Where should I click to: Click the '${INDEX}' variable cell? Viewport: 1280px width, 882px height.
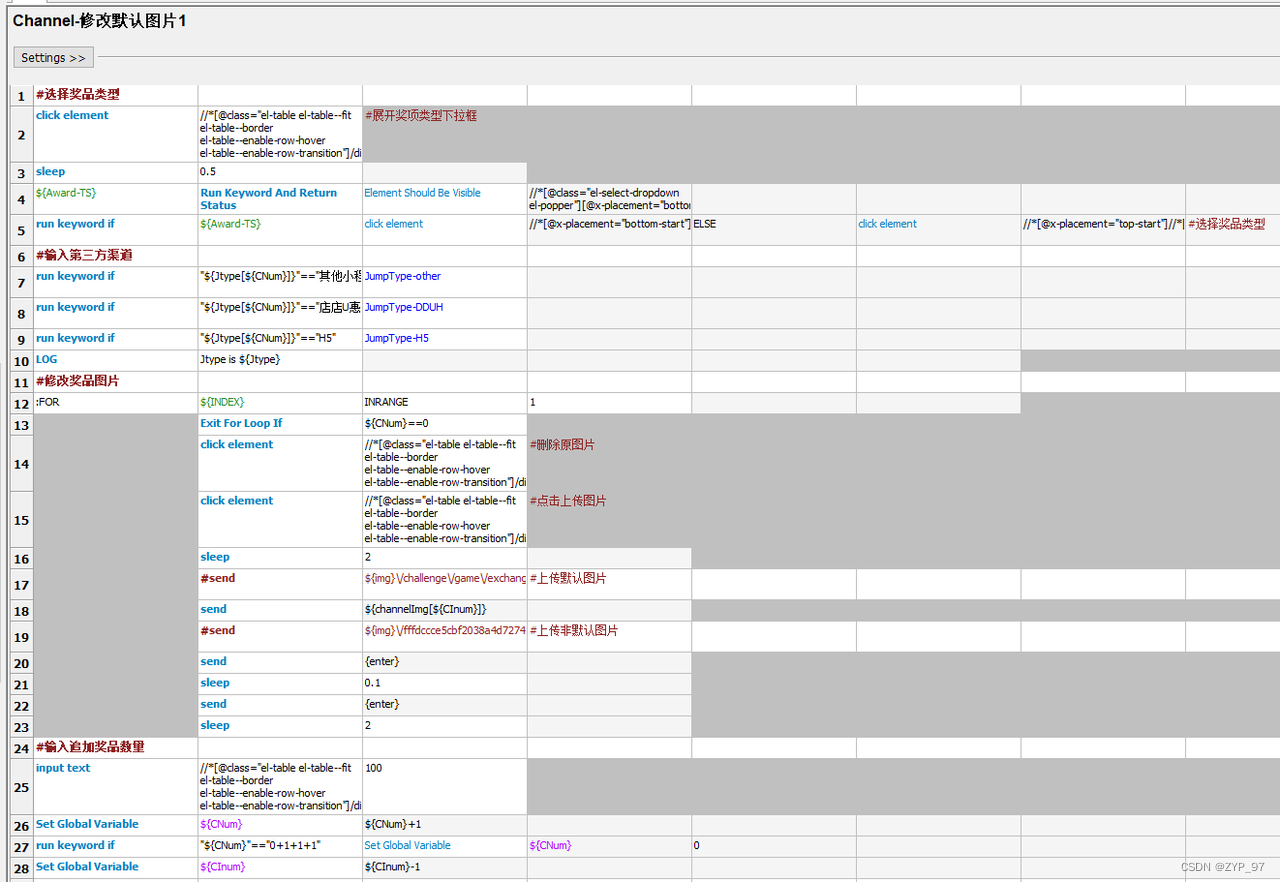280,403
